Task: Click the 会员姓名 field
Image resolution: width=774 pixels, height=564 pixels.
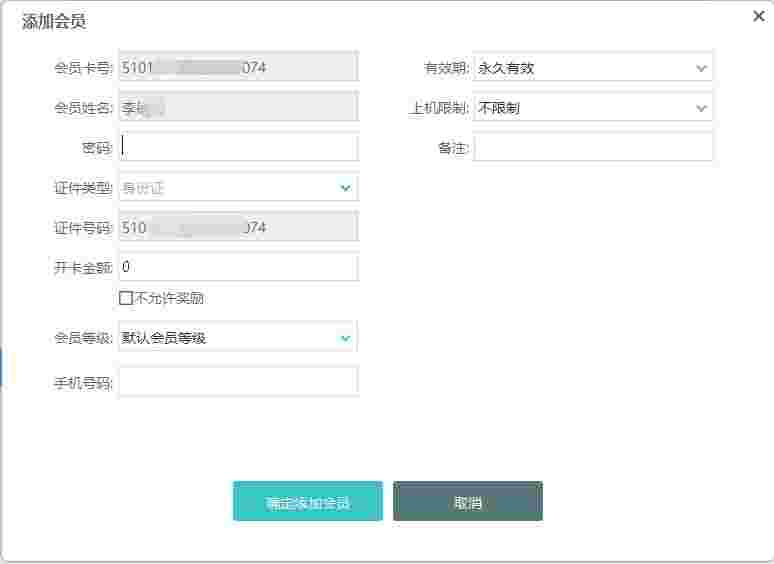Action: click(x=238, y=107)
